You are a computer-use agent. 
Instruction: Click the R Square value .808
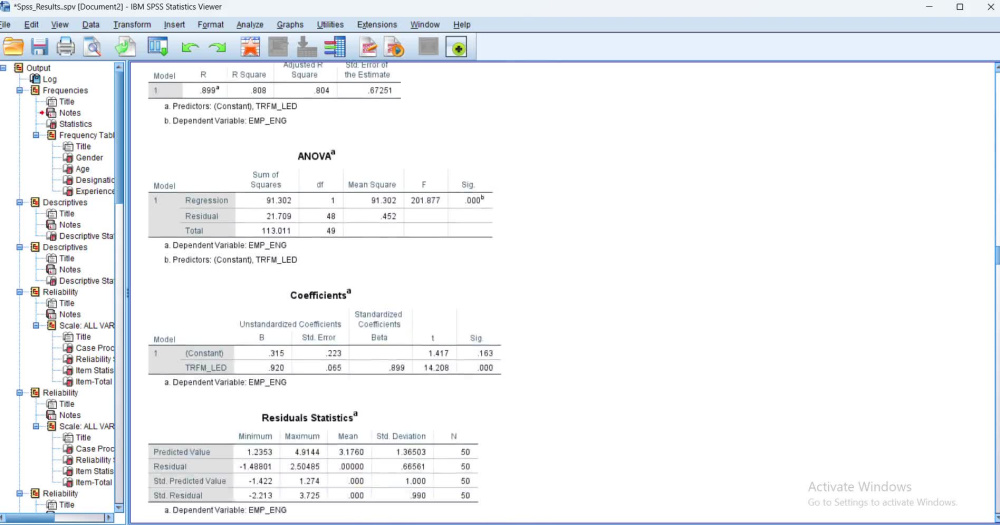coord(259,91)
